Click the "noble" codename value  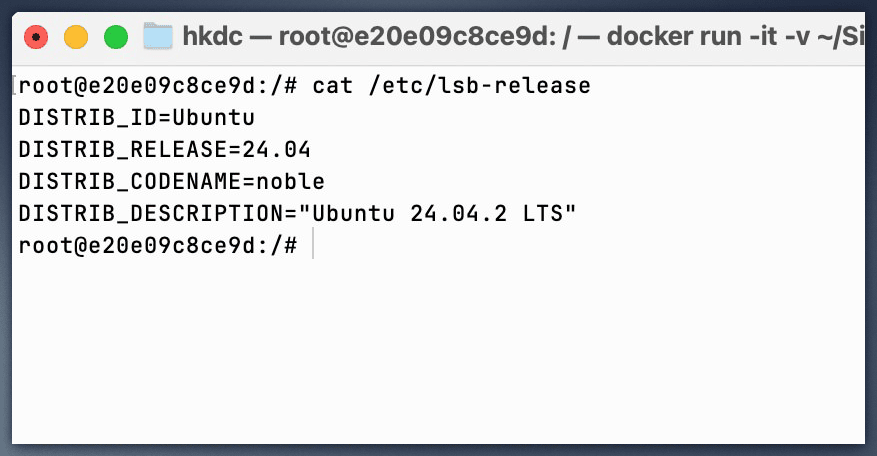click(291, 182)
